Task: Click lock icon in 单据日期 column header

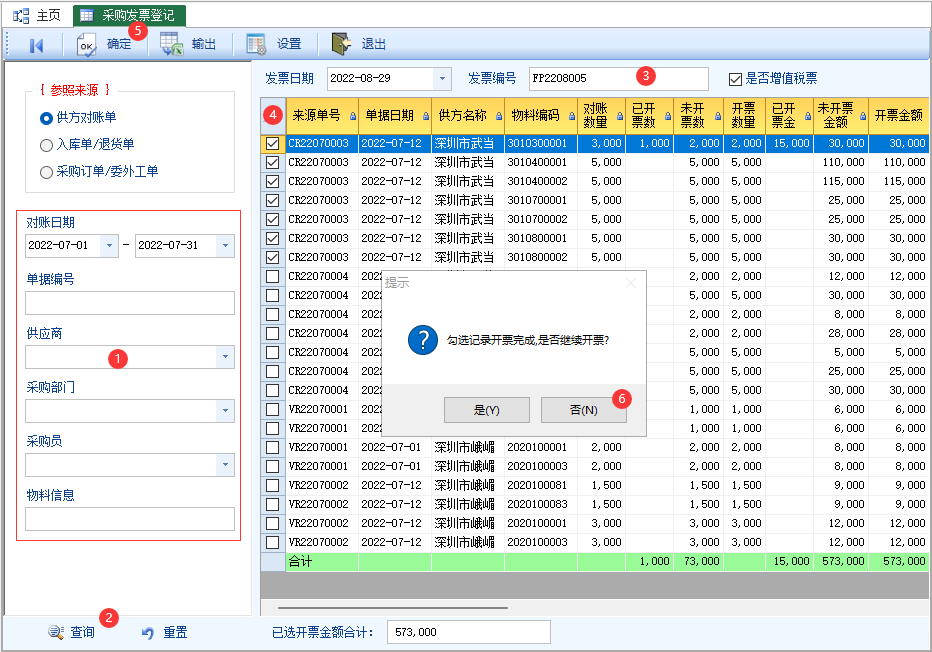Action: (x=426, y=116)
